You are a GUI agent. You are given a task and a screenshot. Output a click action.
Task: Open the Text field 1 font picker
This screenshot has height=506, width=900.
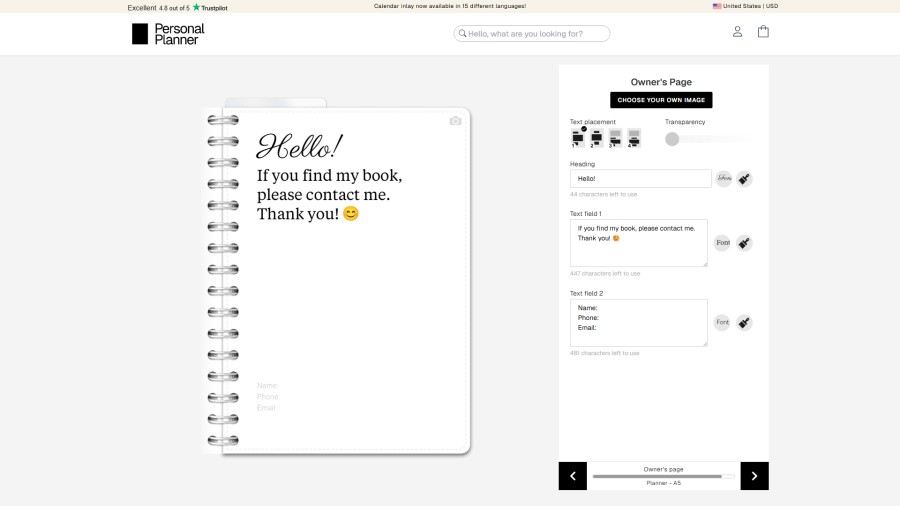pos(722,243)
